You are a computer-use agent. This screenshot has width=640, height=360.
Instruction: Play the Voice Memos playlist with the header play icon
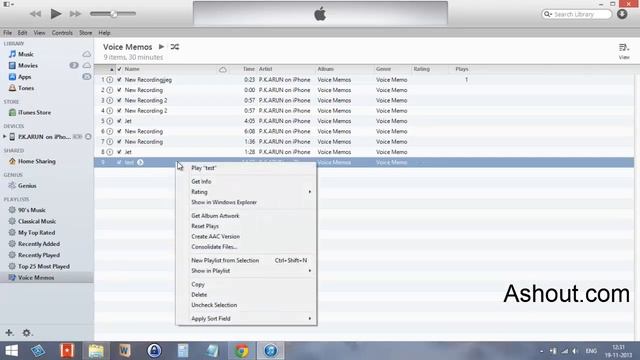click(161, 47)
